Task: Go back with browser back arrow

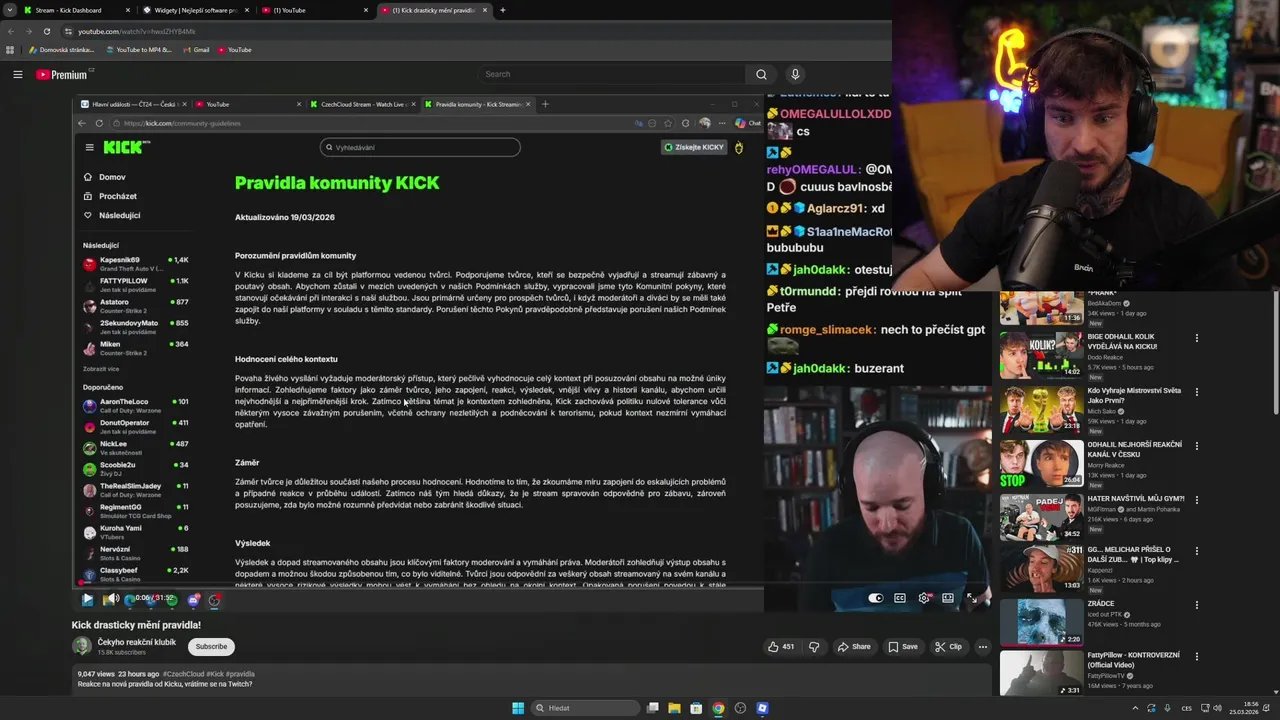Action: click(10, 31)
